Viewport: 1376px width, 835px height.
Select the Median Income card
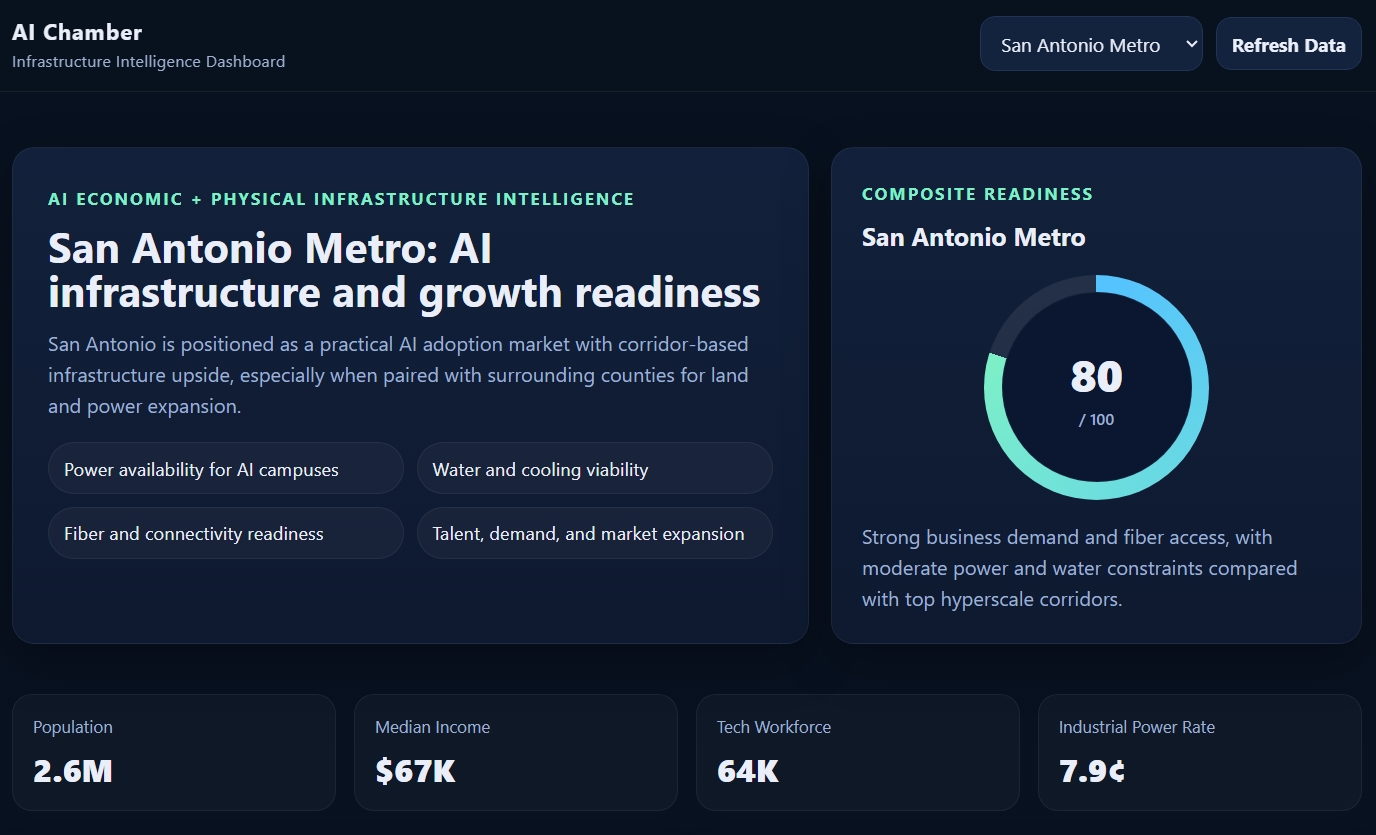[x=516, y=752]
